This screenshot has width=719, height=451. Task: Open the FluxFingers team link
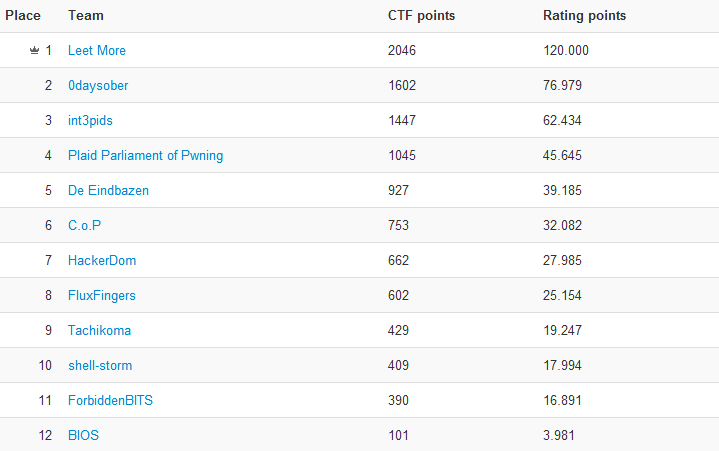pos(102,296)
